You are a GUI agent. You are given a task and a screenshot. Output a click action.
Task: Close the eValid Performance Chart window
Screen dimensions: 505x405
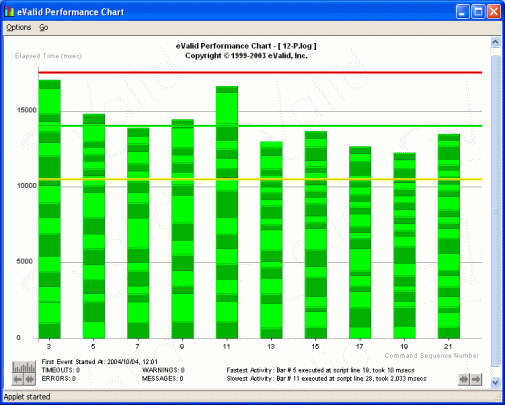pyautogui.click(x=494, y=12)
